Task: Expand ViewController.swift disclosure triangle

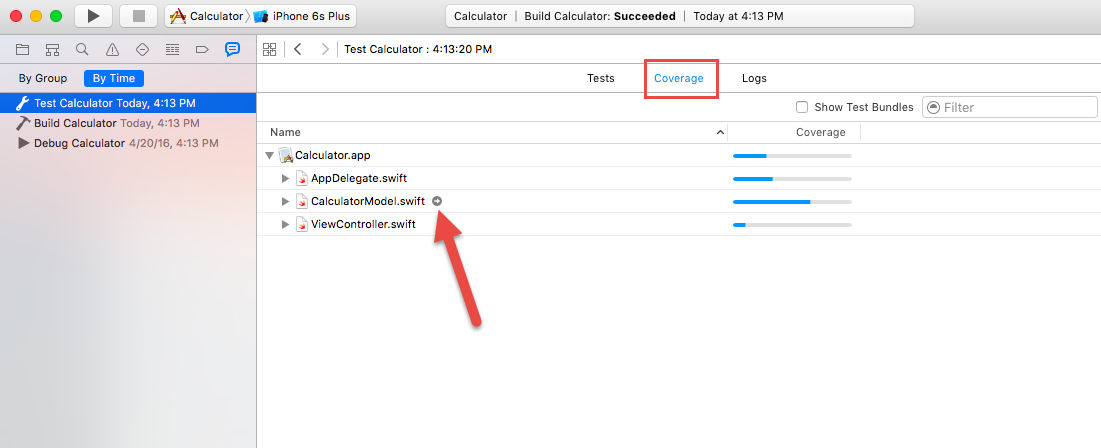Action: (285, 225)
